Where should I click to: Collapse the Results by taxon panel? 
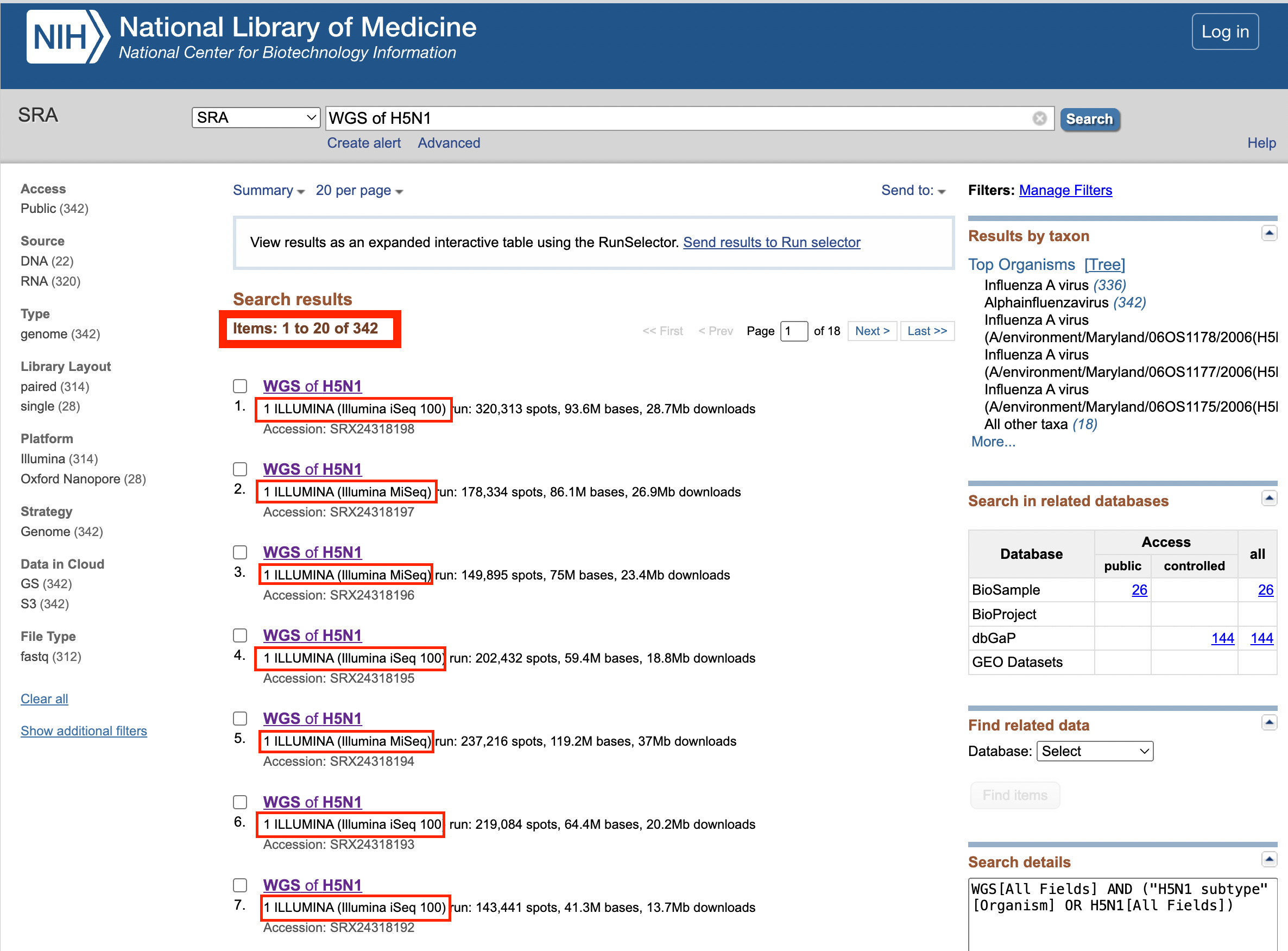point(1269,233)
